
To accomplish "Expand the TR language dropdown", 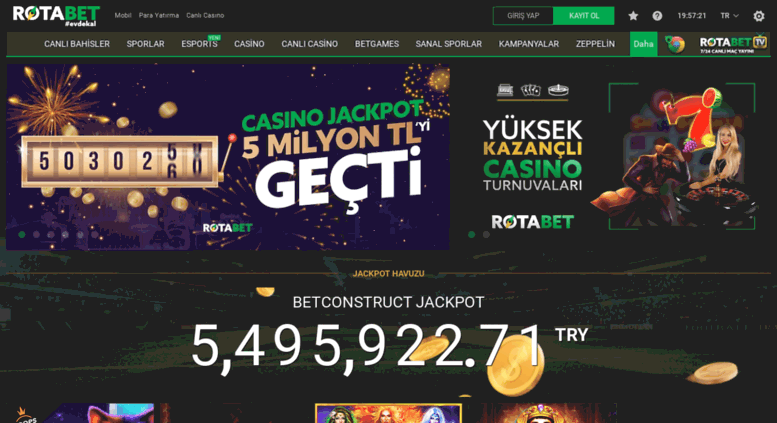I will (x=729, y=16).
